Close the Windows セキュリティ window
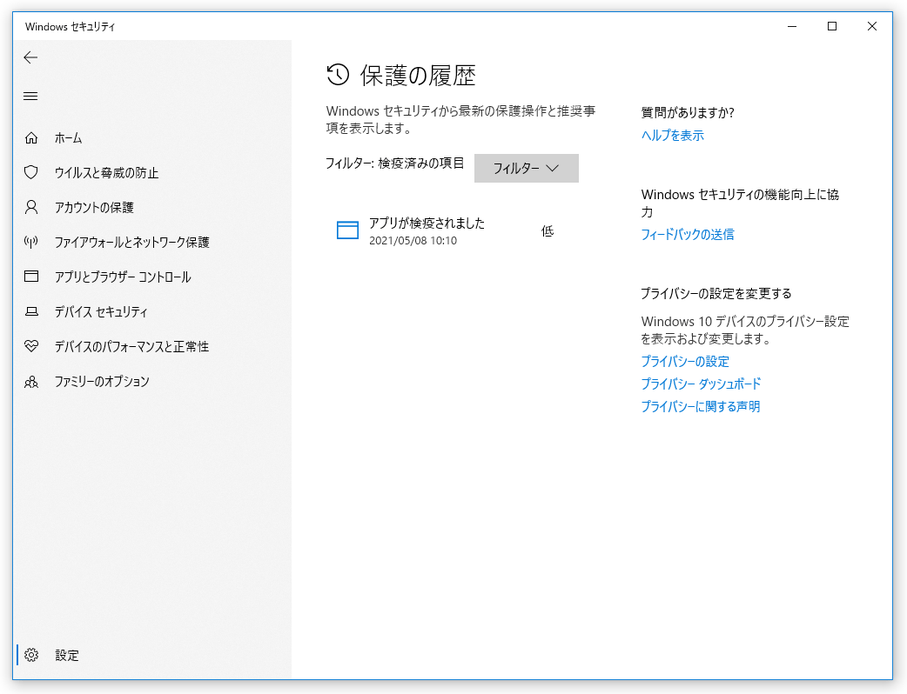Viewport: 907px width, 694px height. point(872,26)
